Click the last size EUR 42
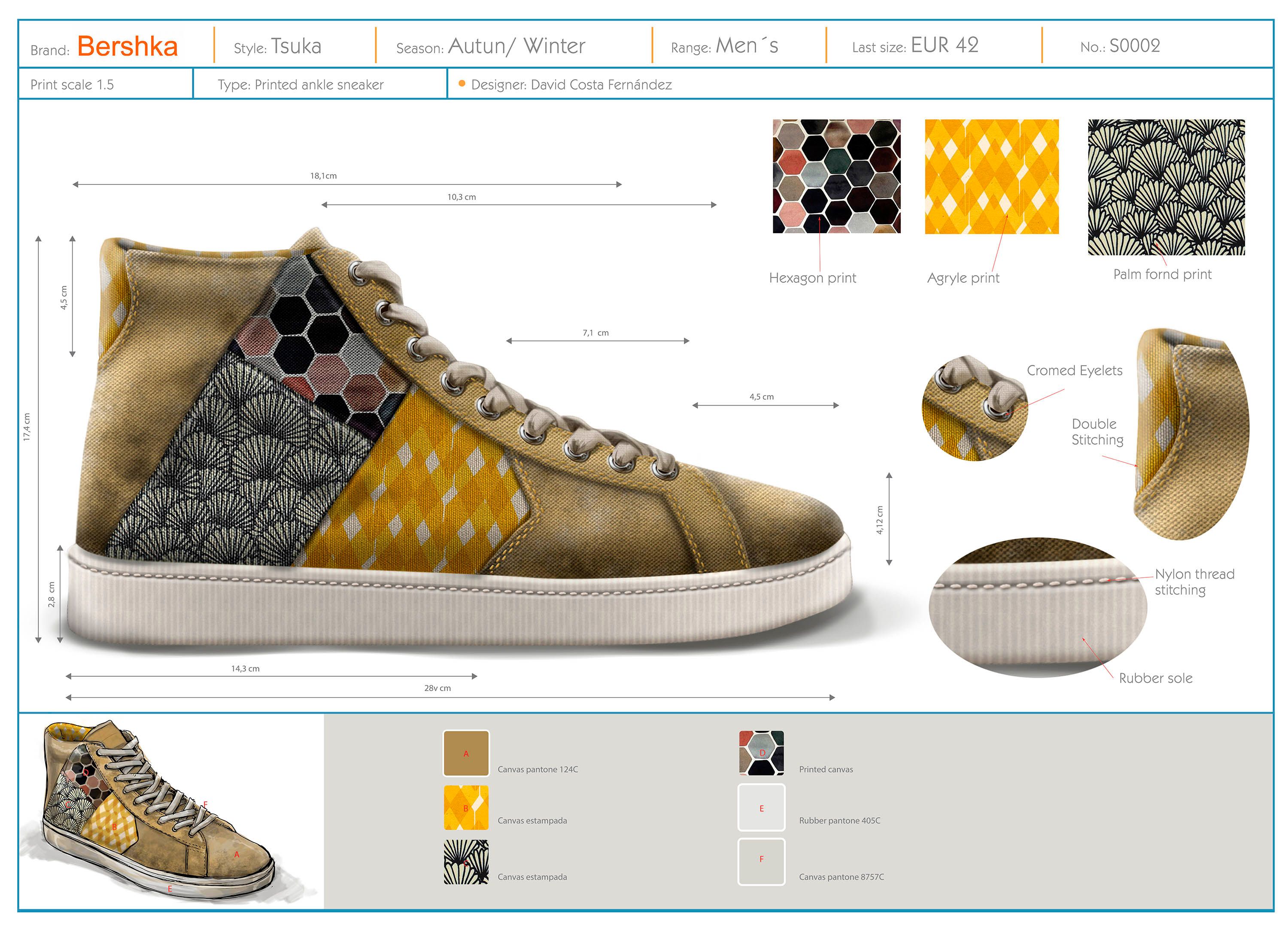Image resolution: width=1288 pixels, height=928 pixels. tap(945, 45)
